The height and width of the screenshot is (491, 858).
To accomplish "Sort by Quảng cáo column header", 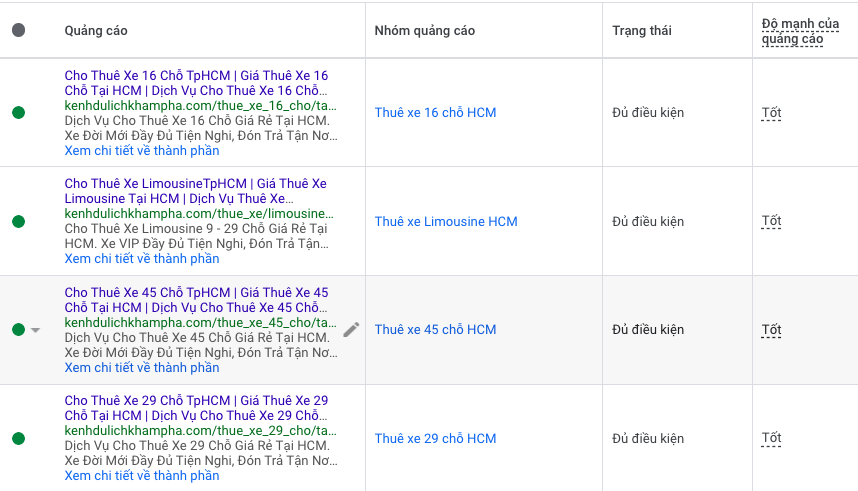I will 96,31.
